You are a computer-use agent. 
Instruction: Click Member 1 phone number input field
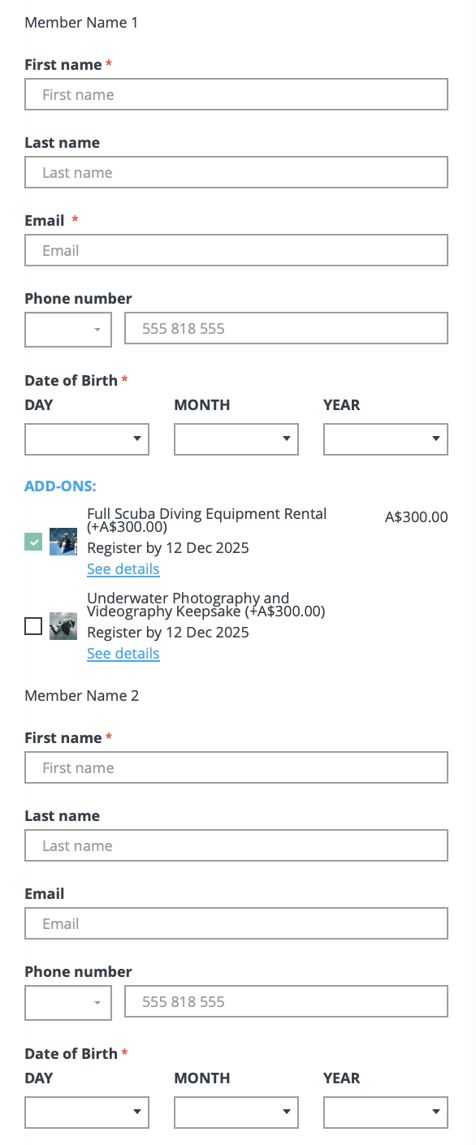[x=286, y=329]
